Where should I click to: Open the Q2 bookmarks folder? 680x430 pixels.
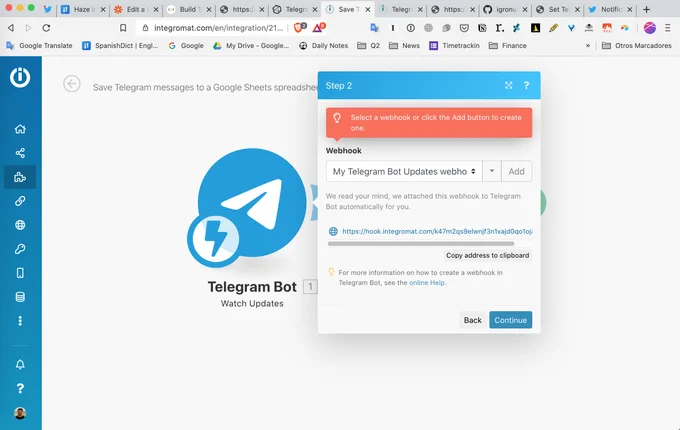click(x=369, y=46)
